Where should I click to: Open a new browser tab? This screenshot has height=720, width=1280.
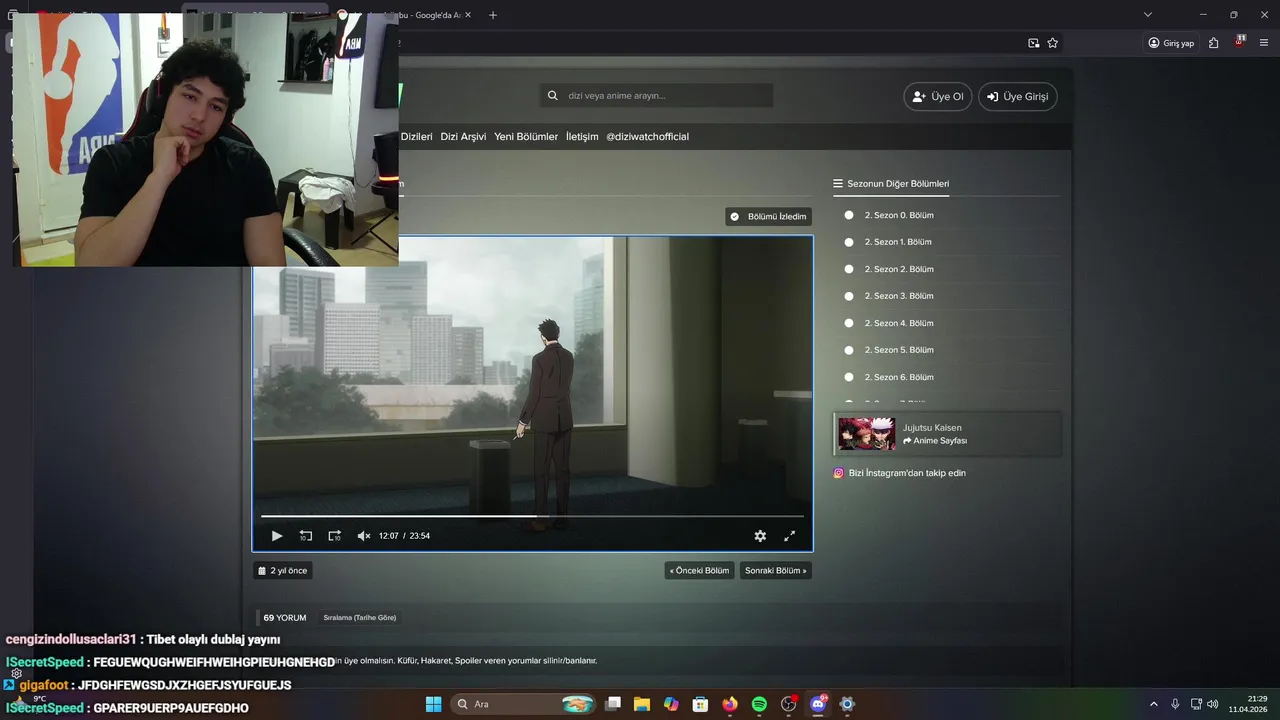click(x=493, y=15)
